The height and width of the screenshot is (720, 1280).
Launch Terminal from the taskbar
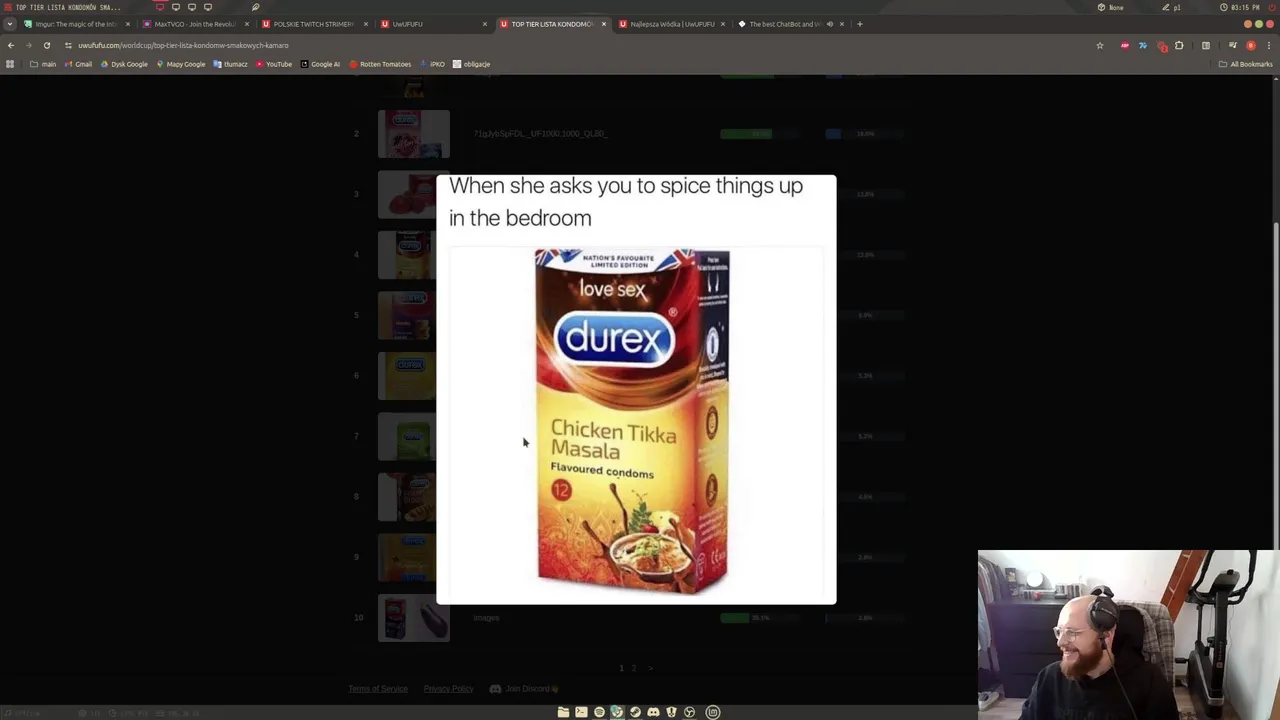(581, 712)
